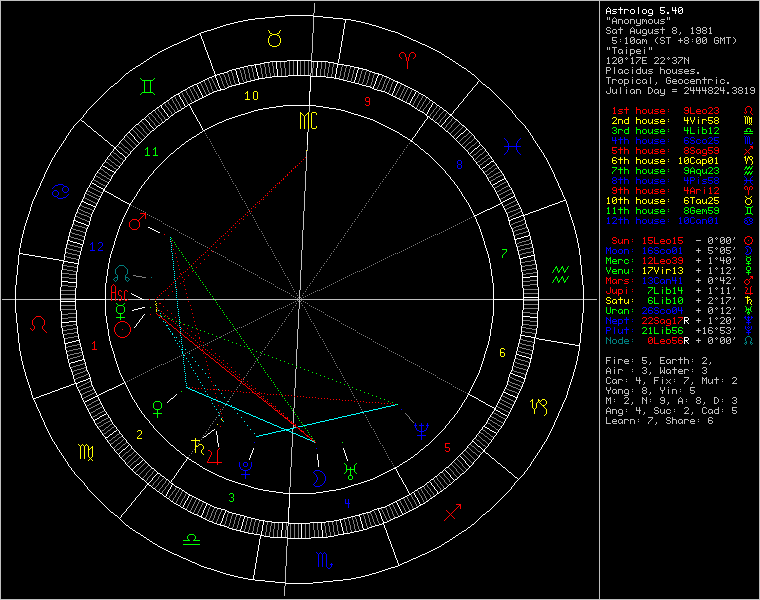Click the Taurus glyph on the zodiac ring
The width and height of the screenshot is (760, 600).
tap(273, 39)
